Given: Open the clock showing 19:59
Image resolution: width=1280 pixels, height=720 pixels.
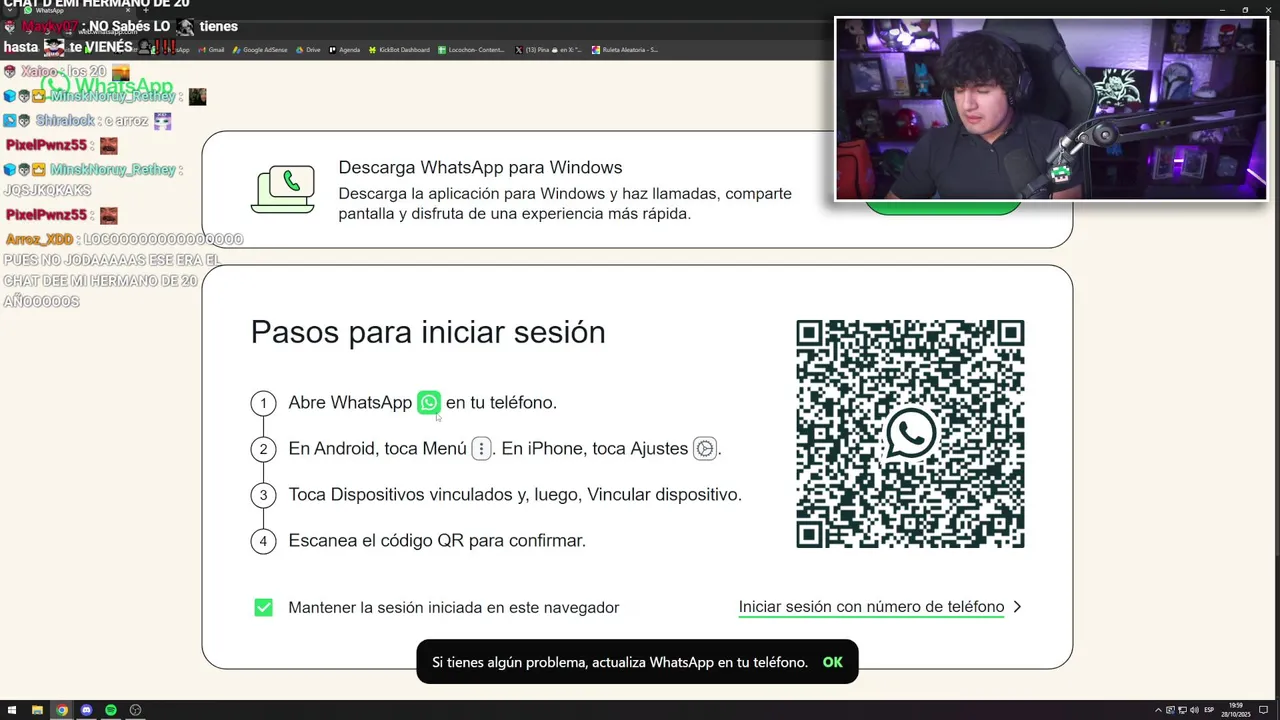Looking at the screenshot, I should click(1237, 710).
